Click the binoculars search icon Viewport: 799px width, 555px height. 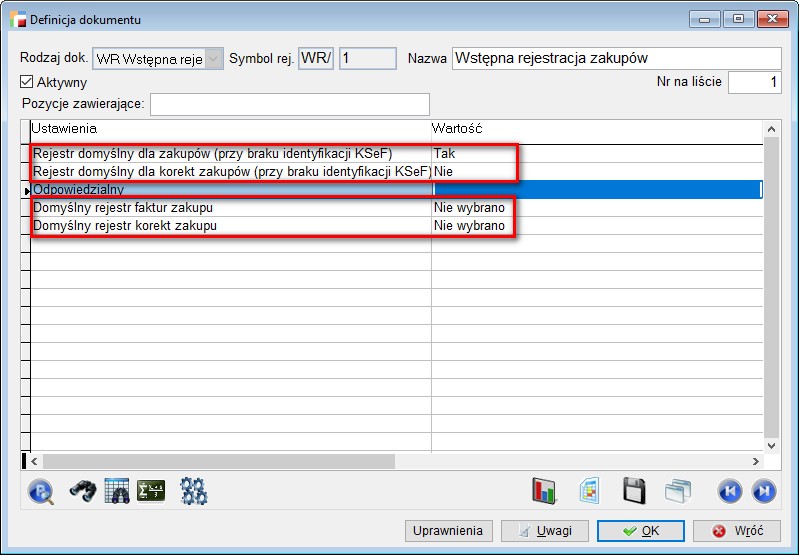coord(83,490)
